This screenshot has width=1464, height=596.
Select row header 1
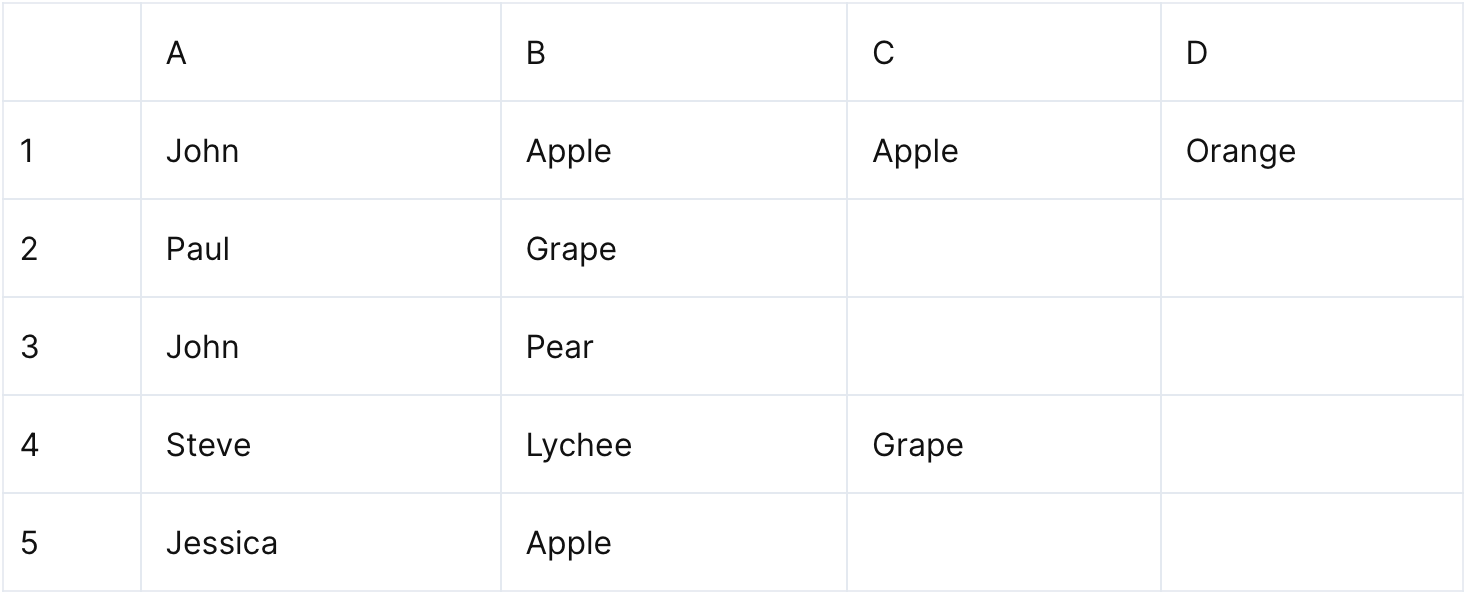click(71, 151)
